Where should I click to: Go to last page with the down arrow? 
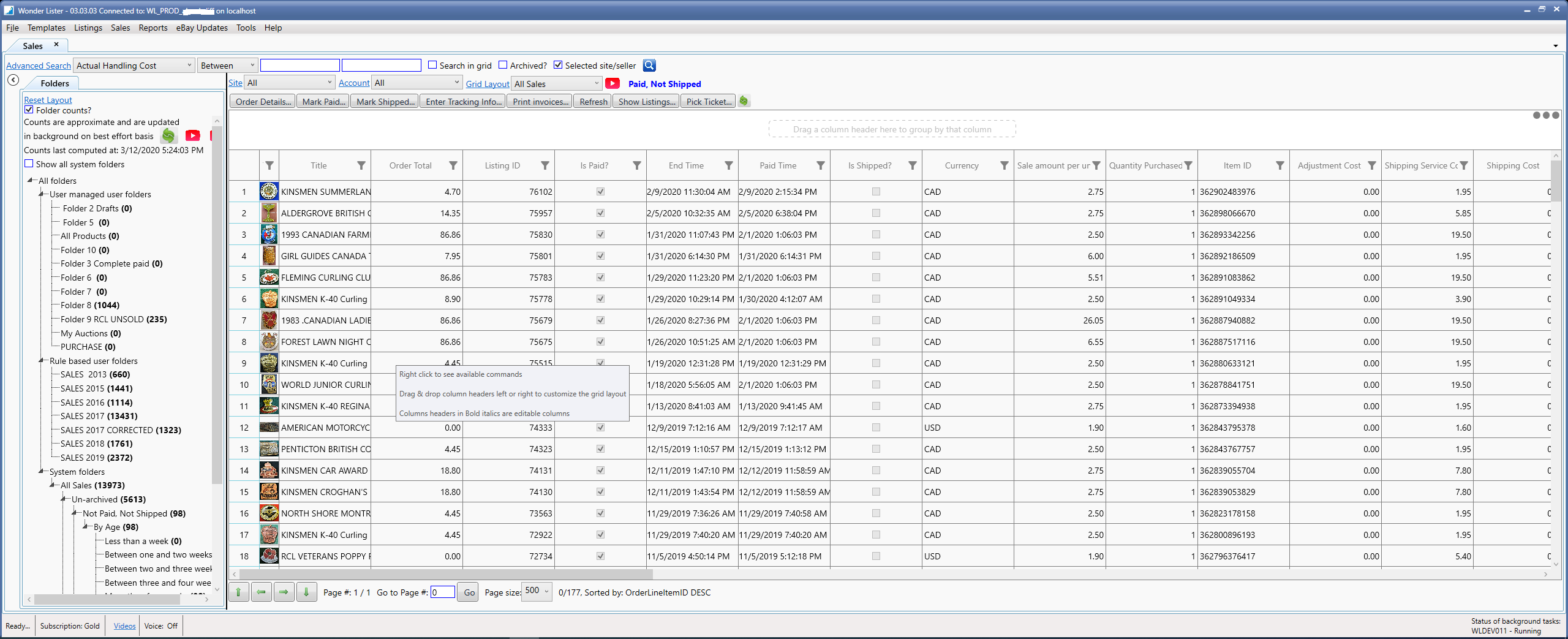306,592
